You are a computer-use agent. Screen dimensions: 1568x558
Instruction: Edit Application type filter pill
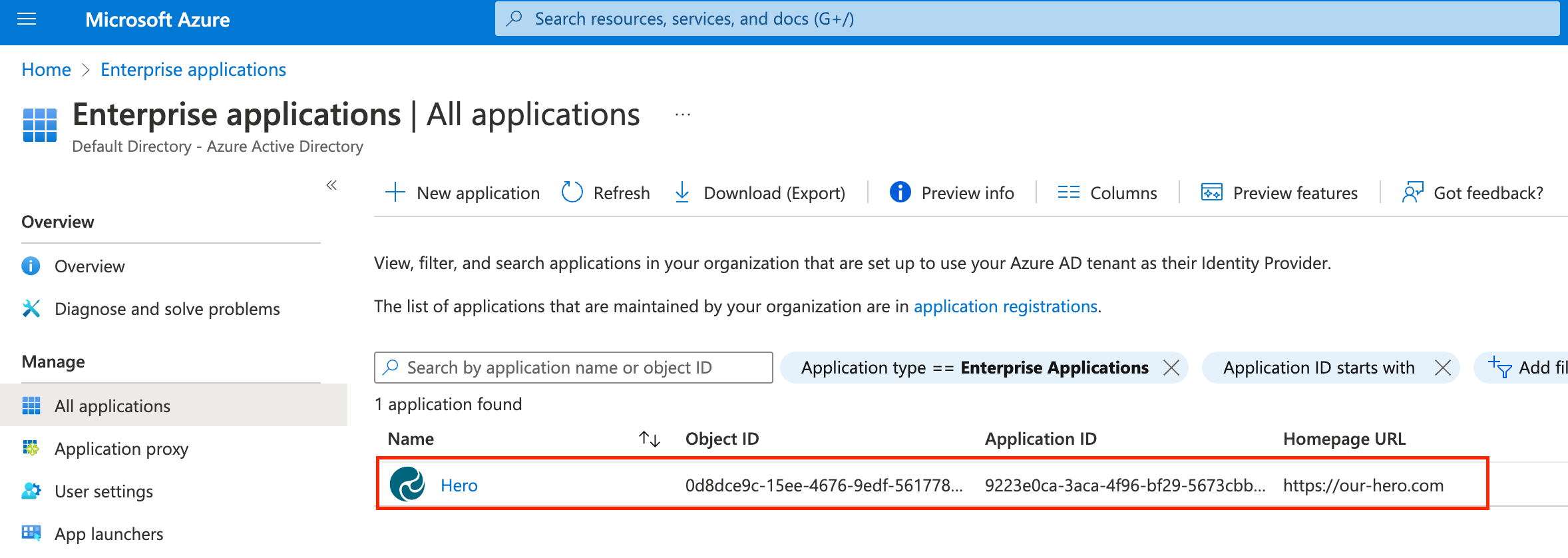[974, 368]
